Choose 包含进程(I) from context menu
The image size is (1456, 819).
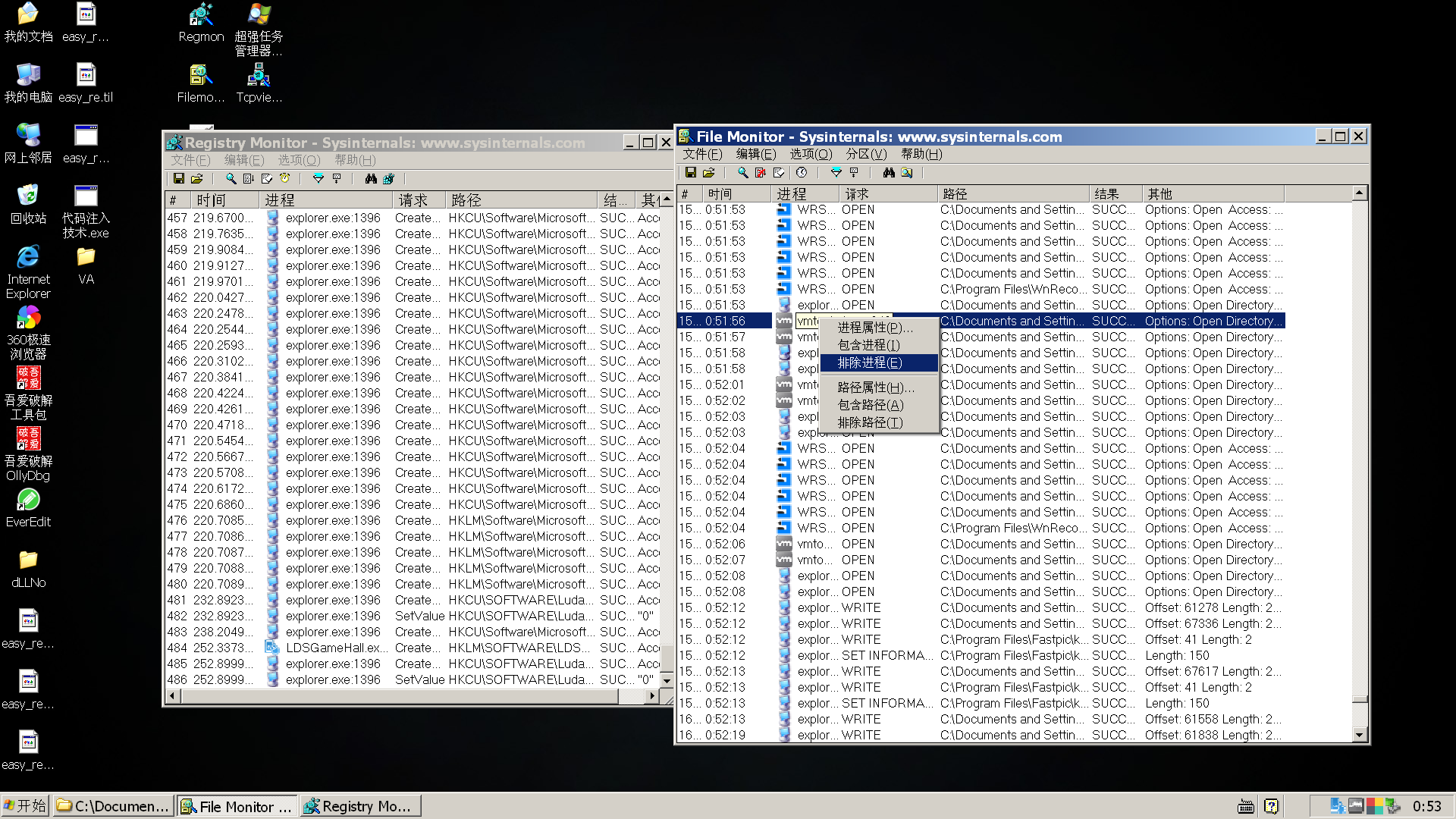click(880, 345)
